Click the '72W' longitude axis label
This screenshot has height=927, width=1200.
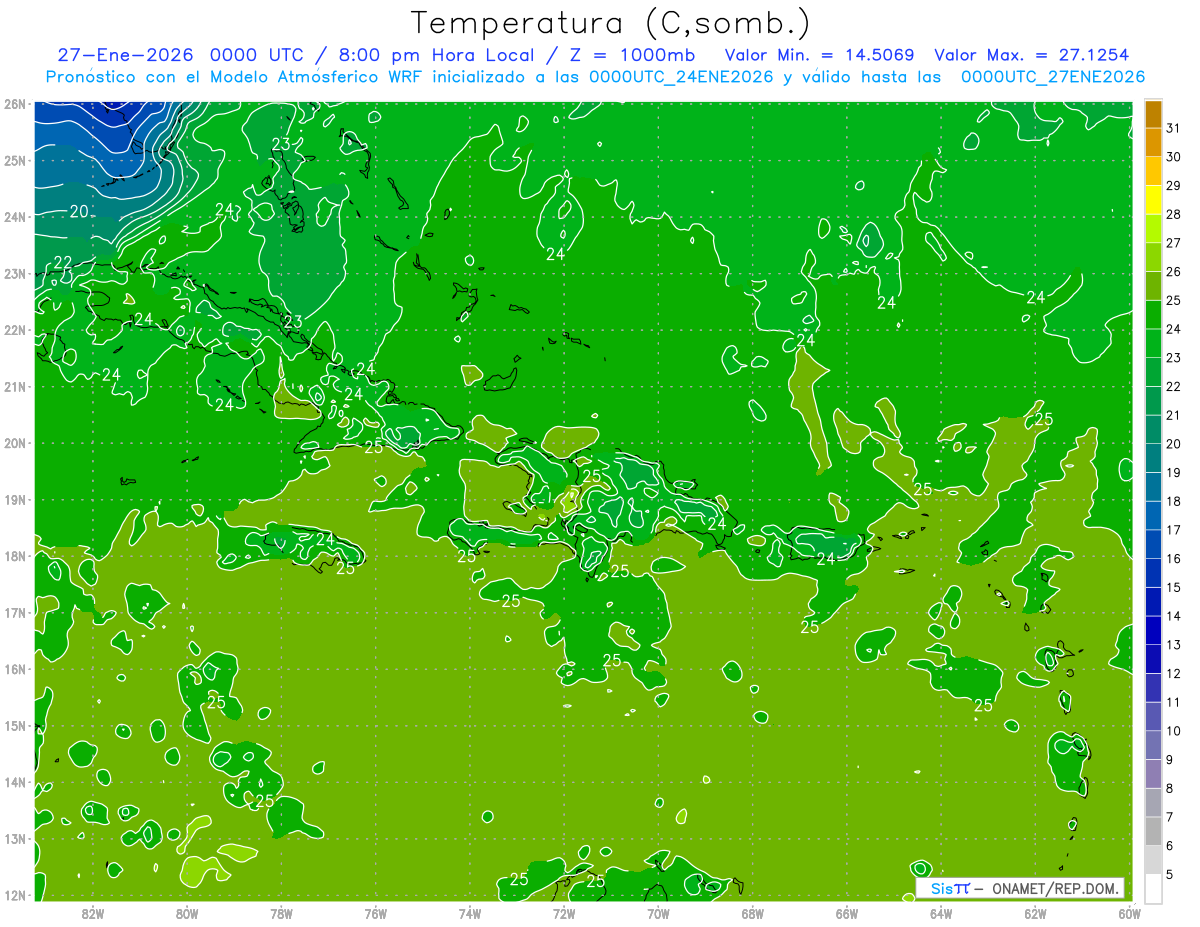click(564, 914)
